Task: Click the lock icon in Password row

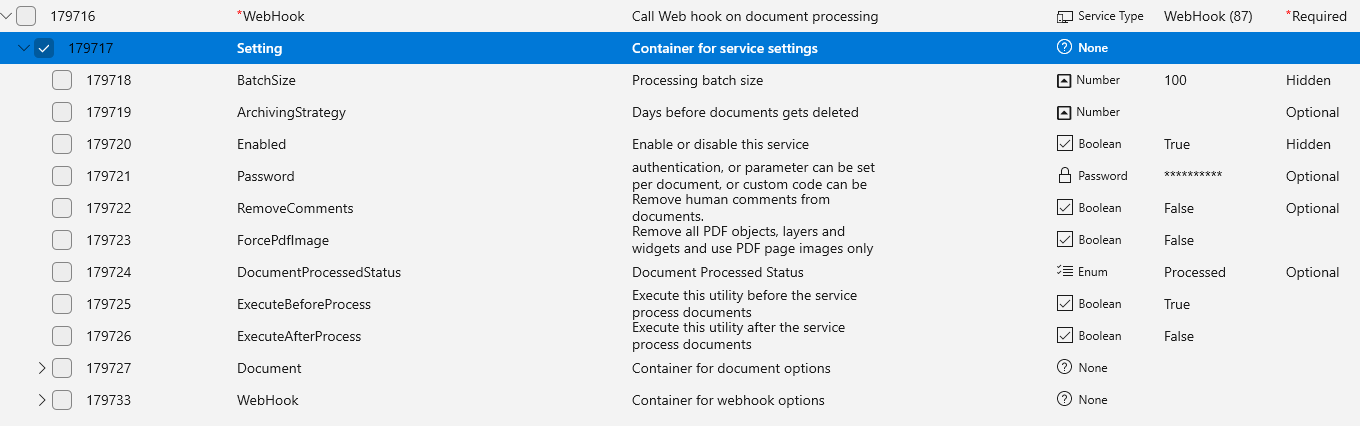Action: tap(1064, 176)
